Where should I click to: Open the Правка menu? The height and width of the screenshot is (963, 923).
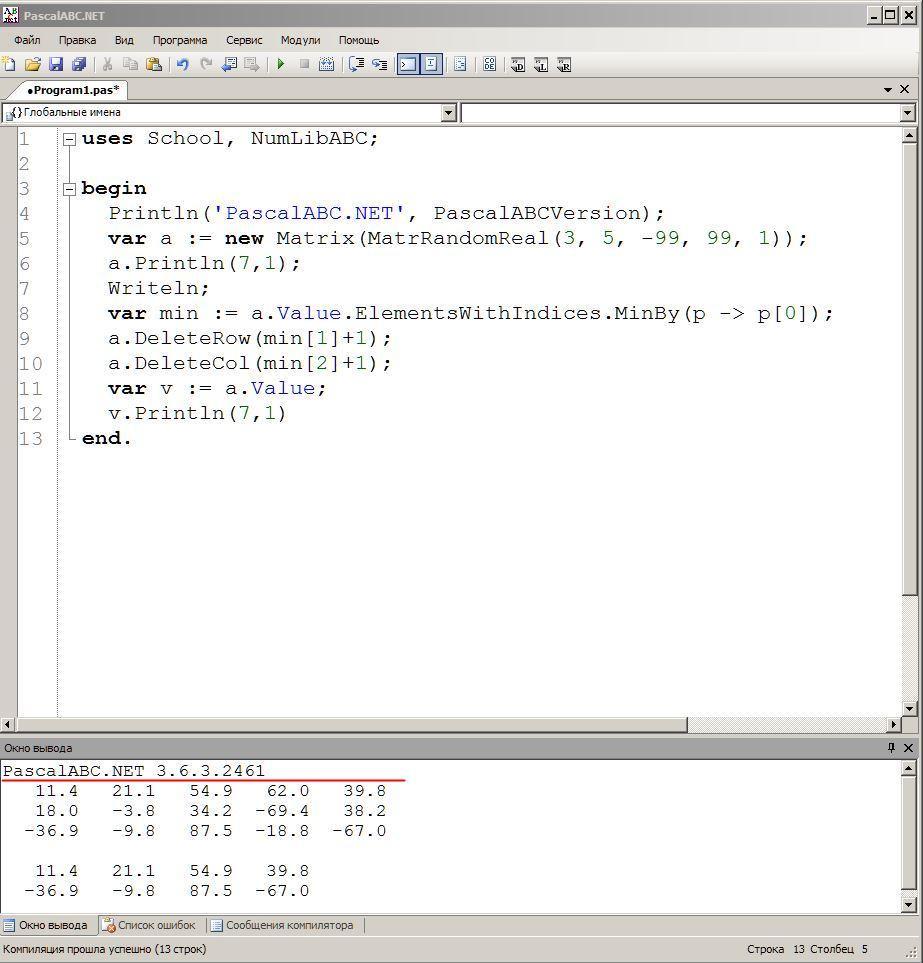click(x=77, y=40)
